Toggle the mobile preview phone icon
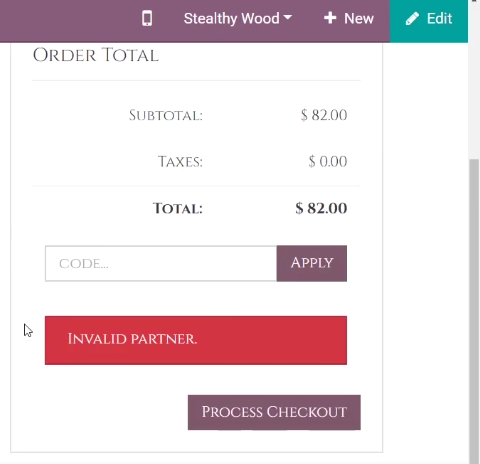 [147, 18]
